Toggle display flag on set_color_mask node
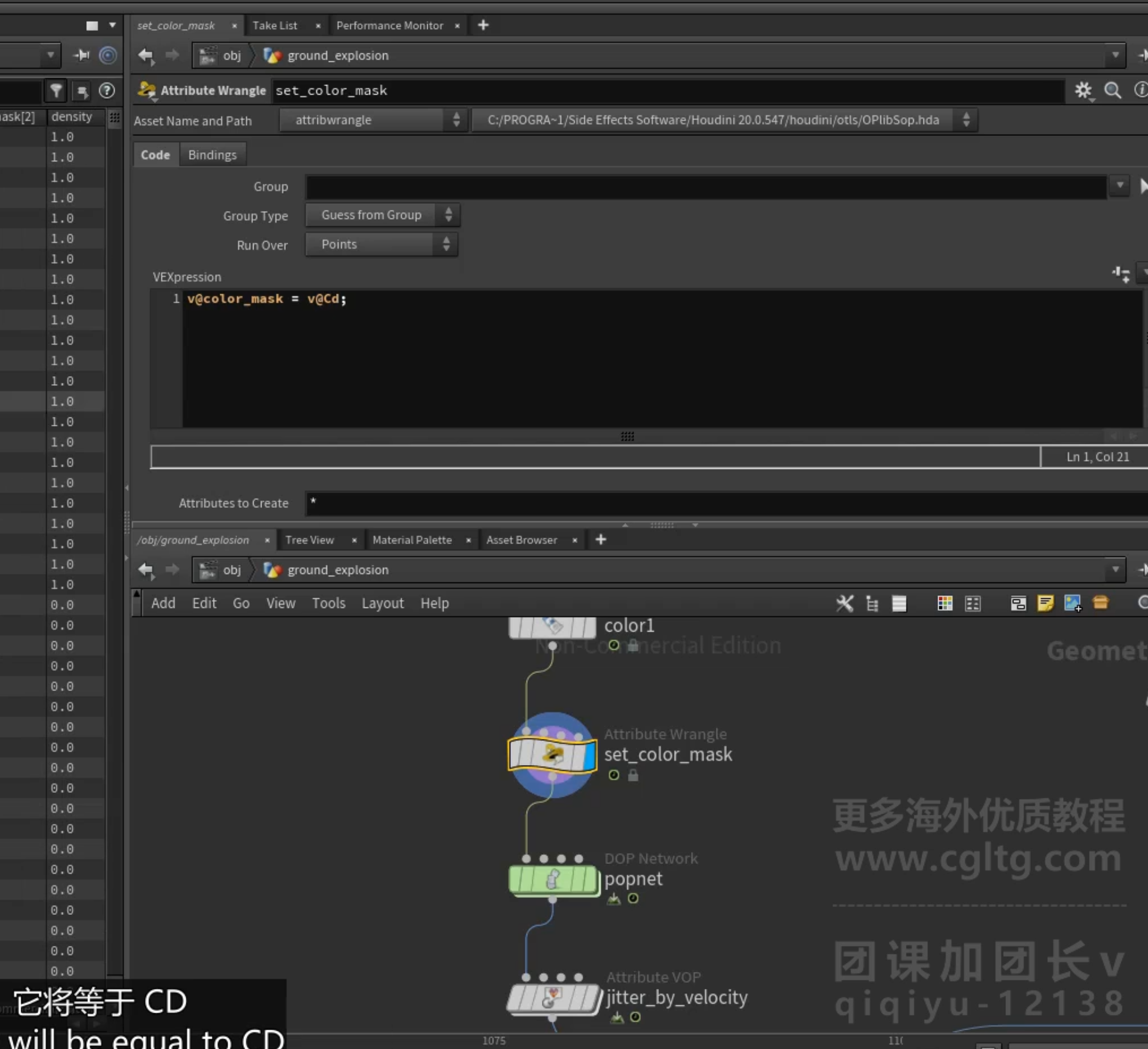Viewport: 1148px width, 1049px height. coord(589,756)
